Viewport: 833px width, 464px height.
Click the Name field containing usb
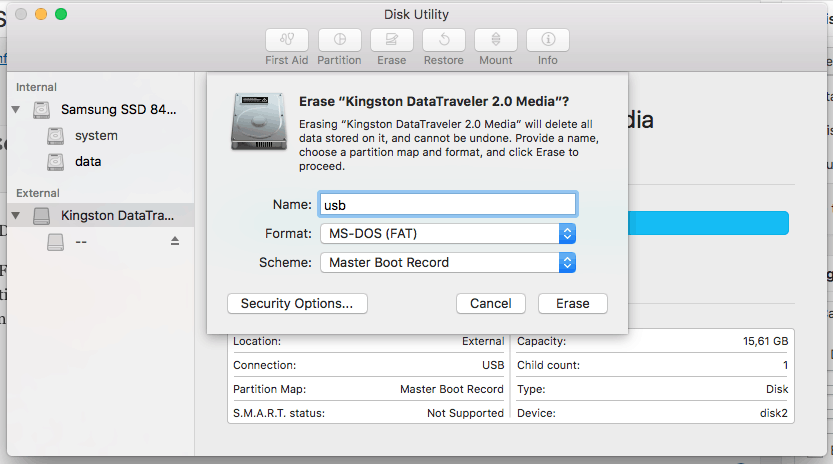pos(447,205)
